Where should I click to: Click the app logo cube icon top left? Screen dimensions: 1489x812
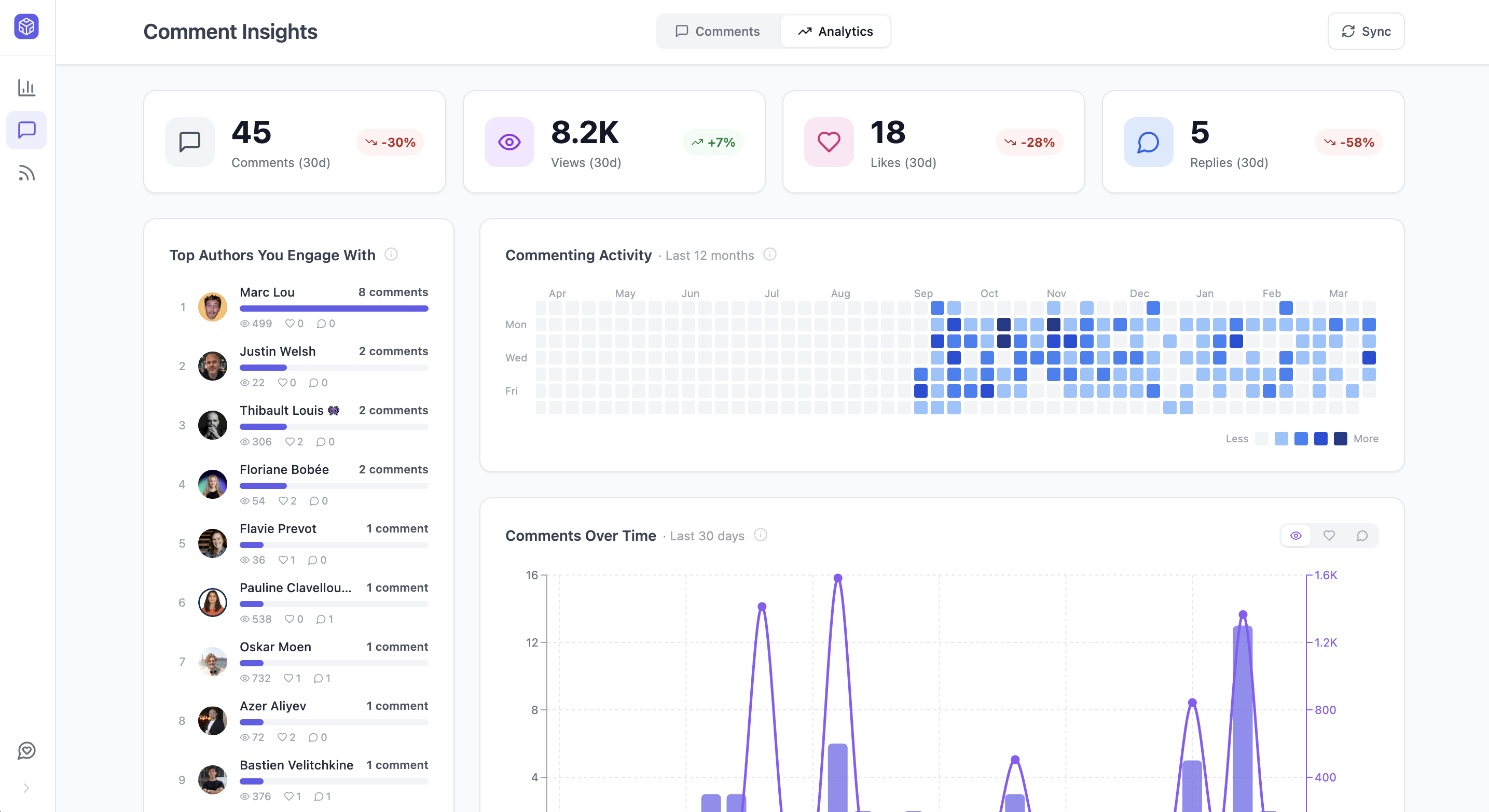[x=26, y=26]
